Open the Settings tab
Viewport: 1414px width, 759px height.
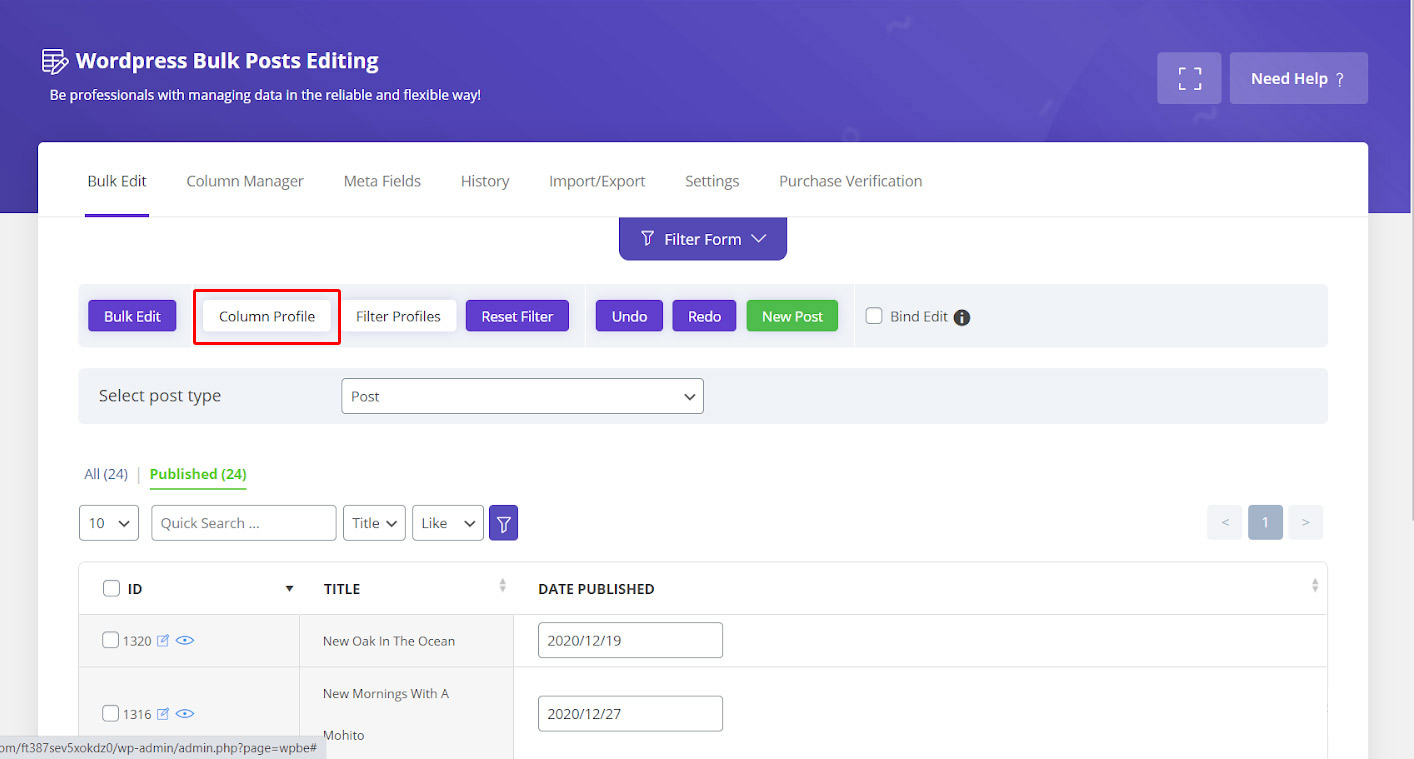(712, 181)
